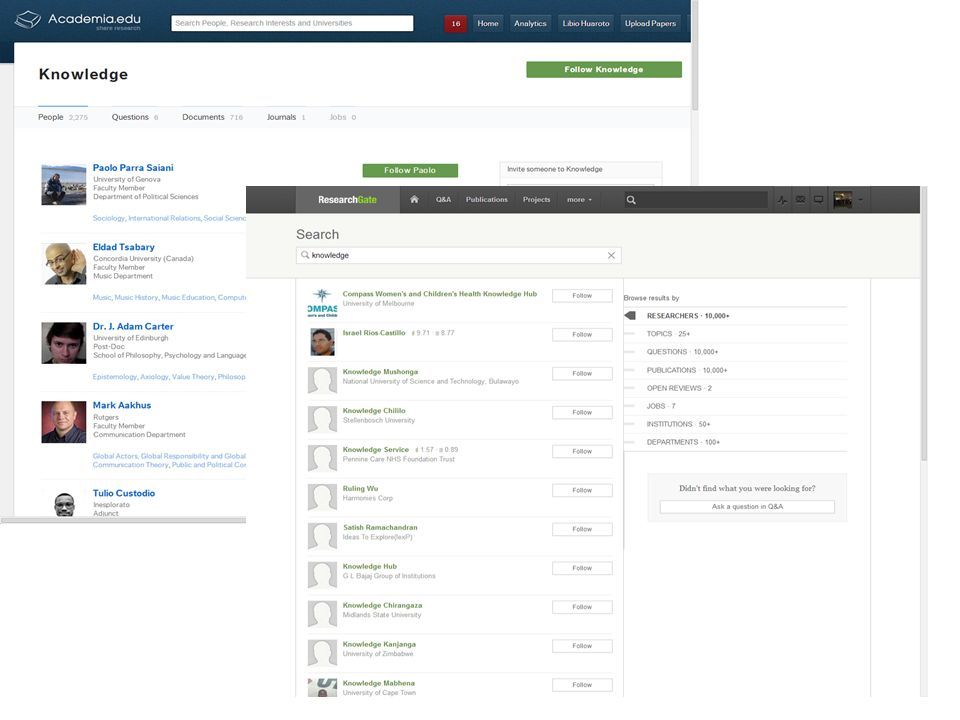
Task: Follow Knowledge Mushonga
Action: (x=582, y=373)
